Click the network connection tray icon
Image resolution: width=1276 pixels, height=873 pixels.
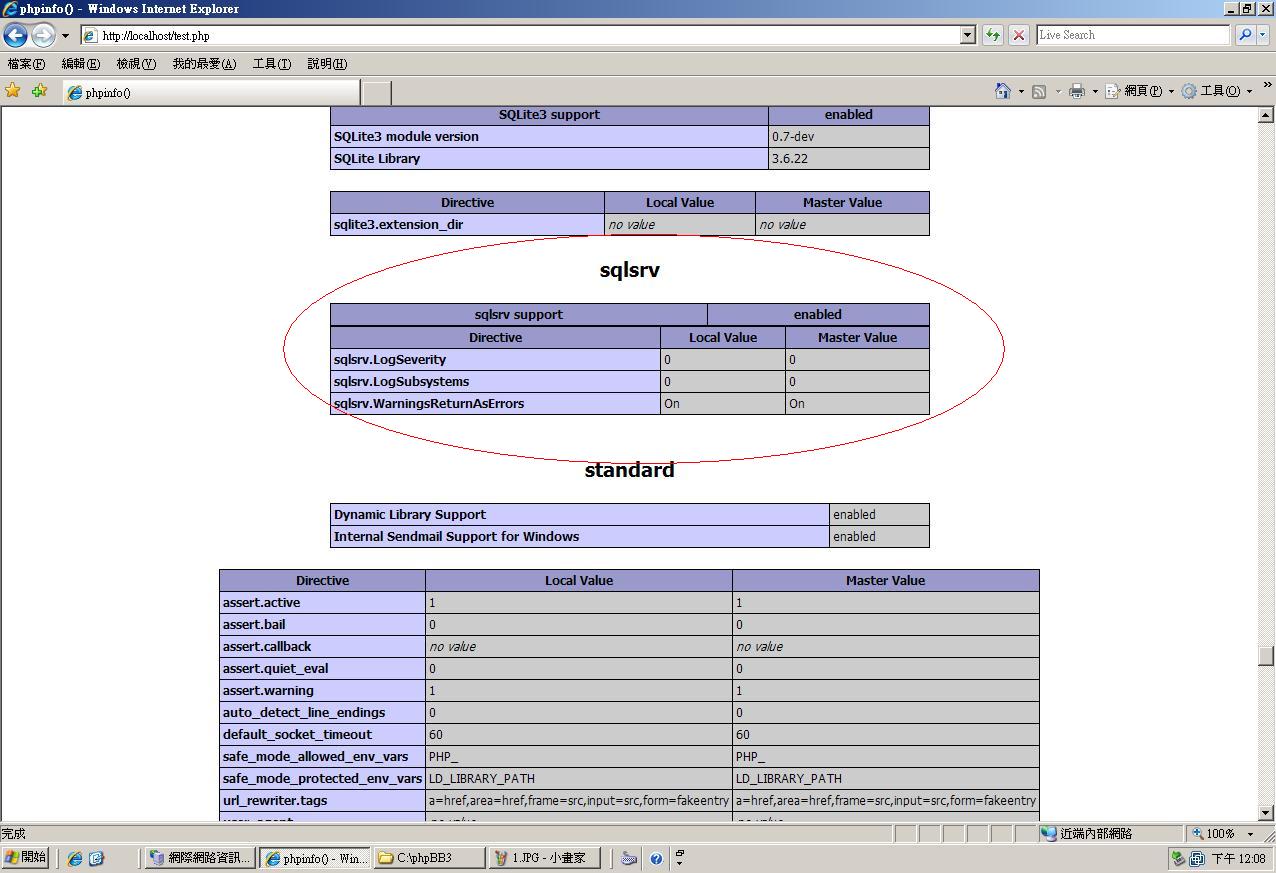1197,858
